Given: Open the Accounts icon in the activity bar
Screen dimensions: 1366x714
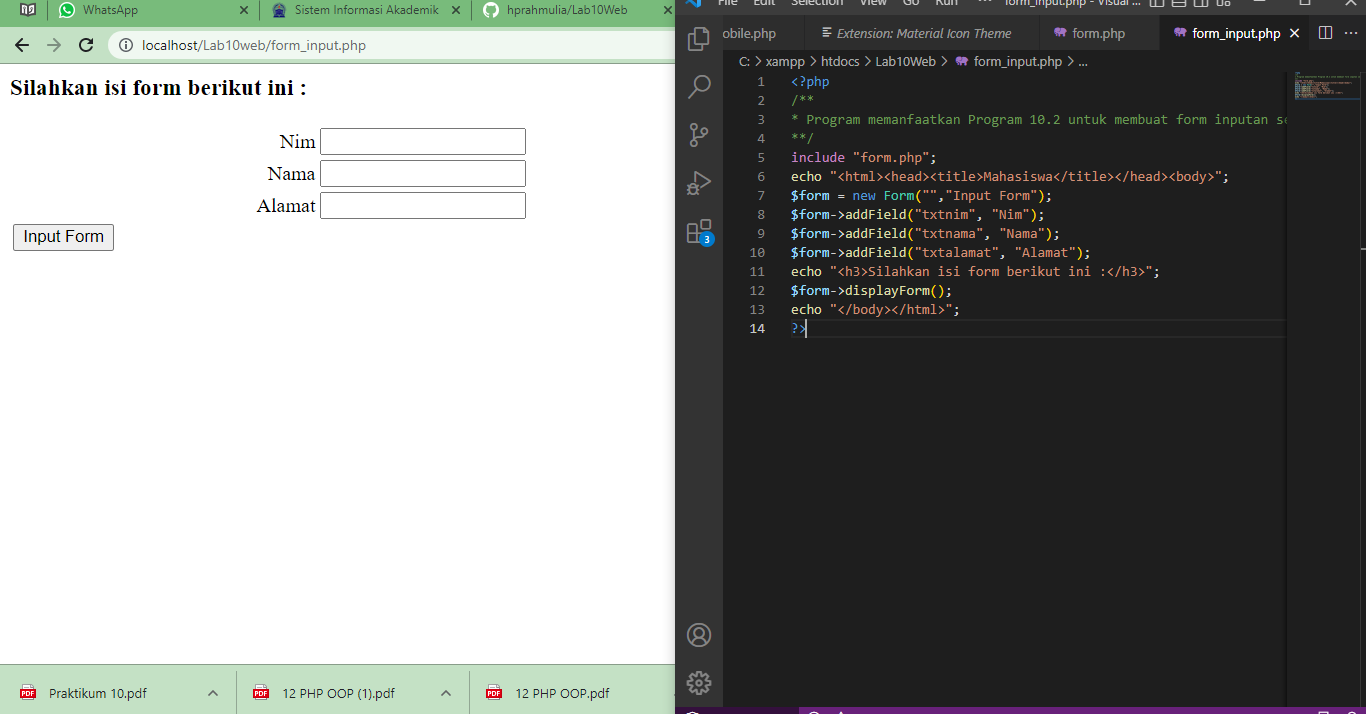Looking at the screenshot, I should tap(699, 635).
